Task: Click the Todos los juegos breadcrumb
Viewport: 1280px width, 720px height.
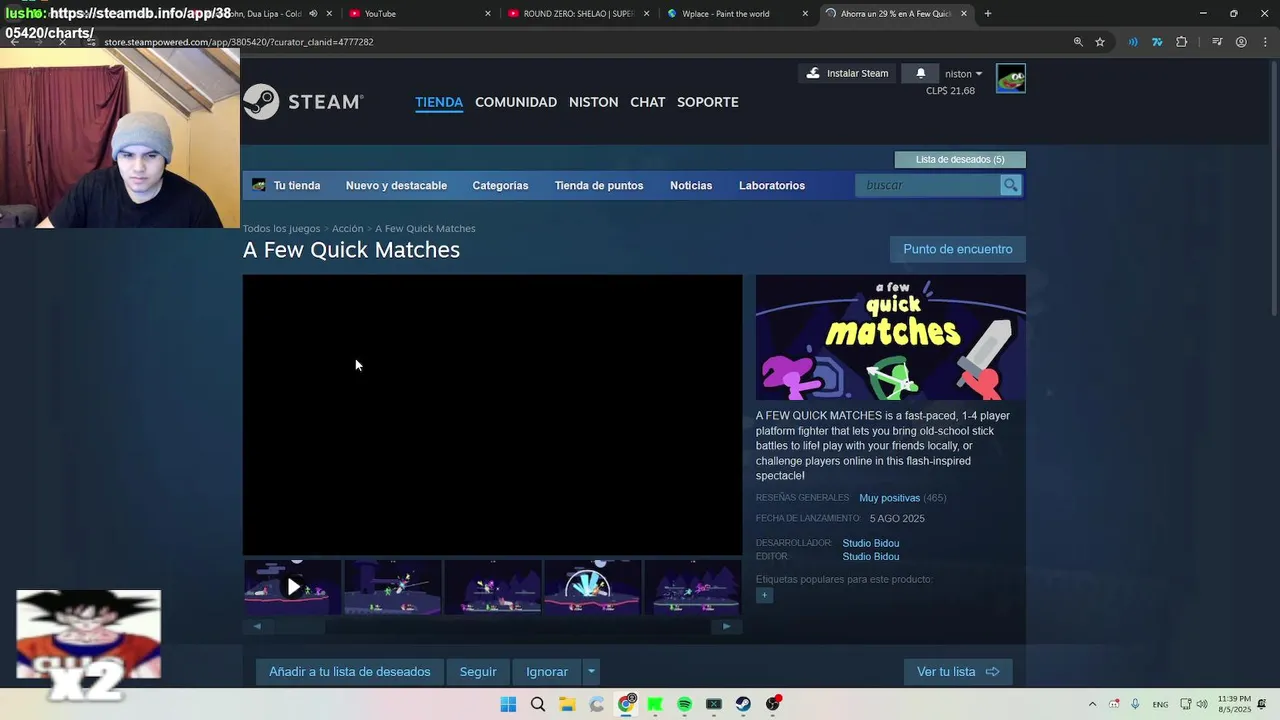Action: point(281,229)
